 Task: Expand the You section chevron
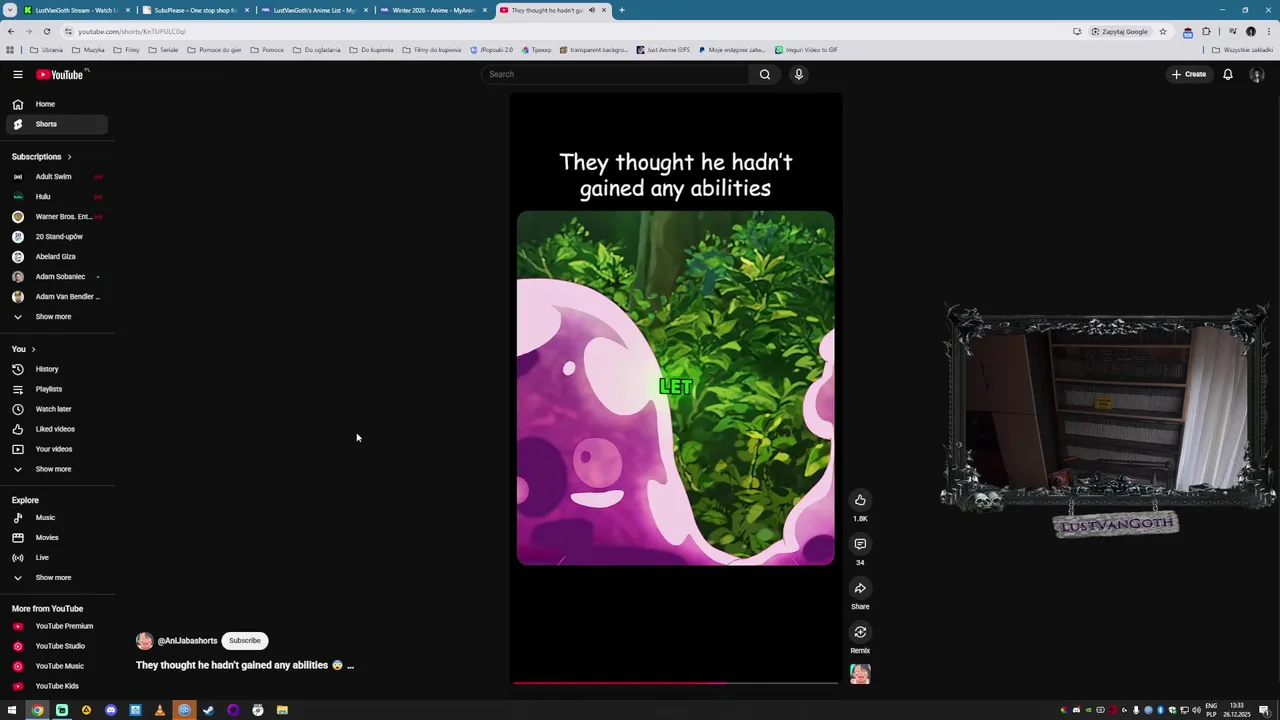pyautogui.click(x=33, y=349)
